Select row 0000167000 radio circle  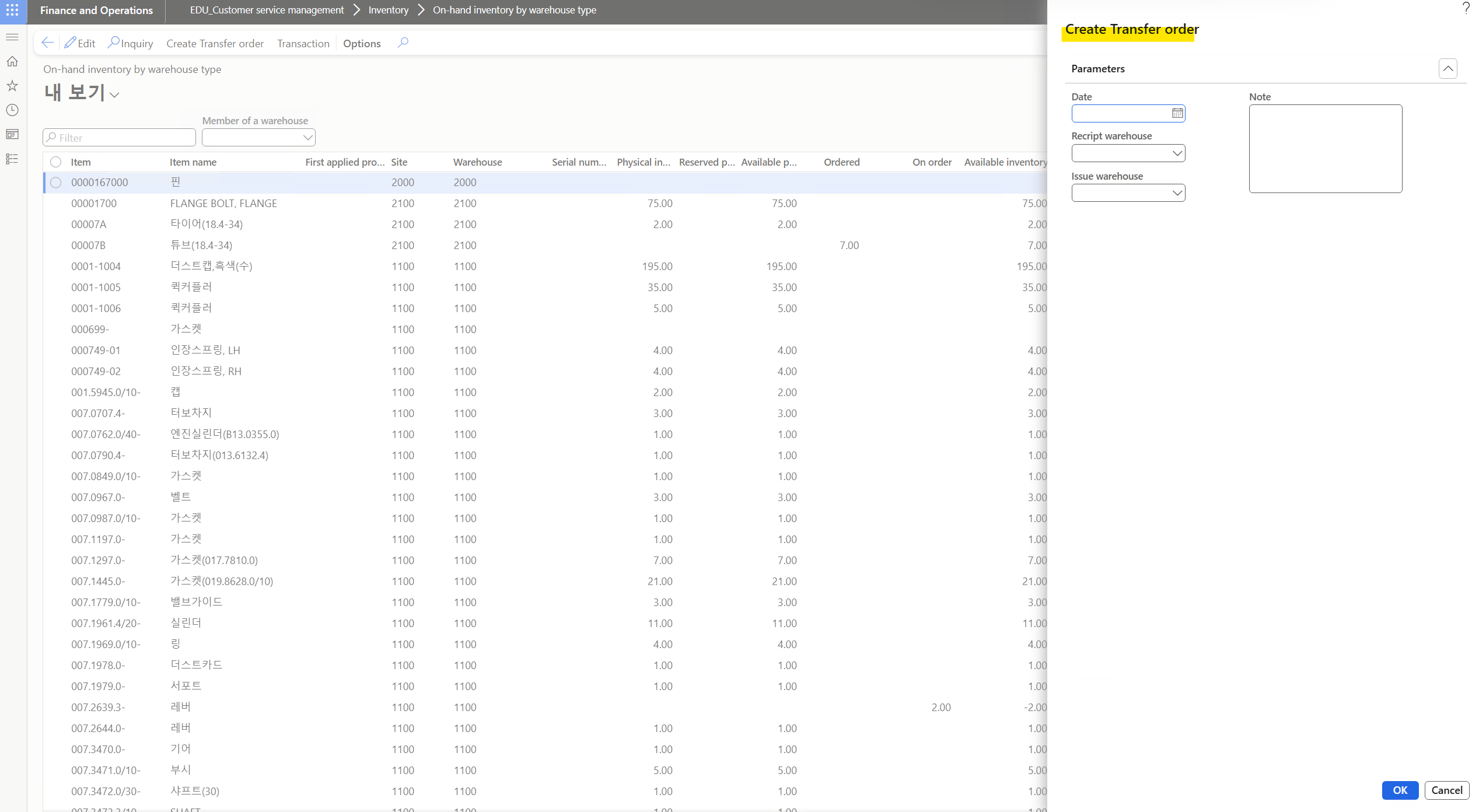(55, 183)
